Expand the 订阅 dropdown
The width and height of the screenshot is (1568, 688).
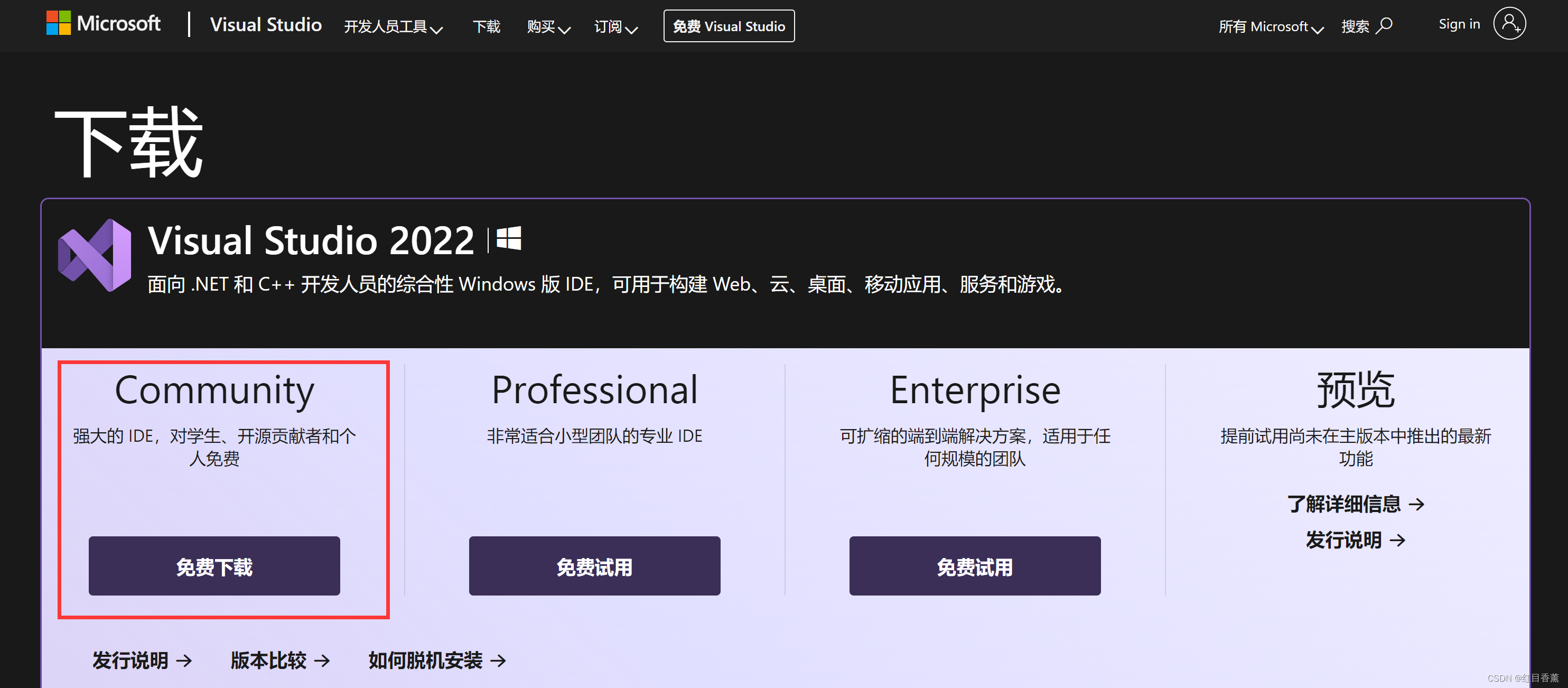coord(614,27)
